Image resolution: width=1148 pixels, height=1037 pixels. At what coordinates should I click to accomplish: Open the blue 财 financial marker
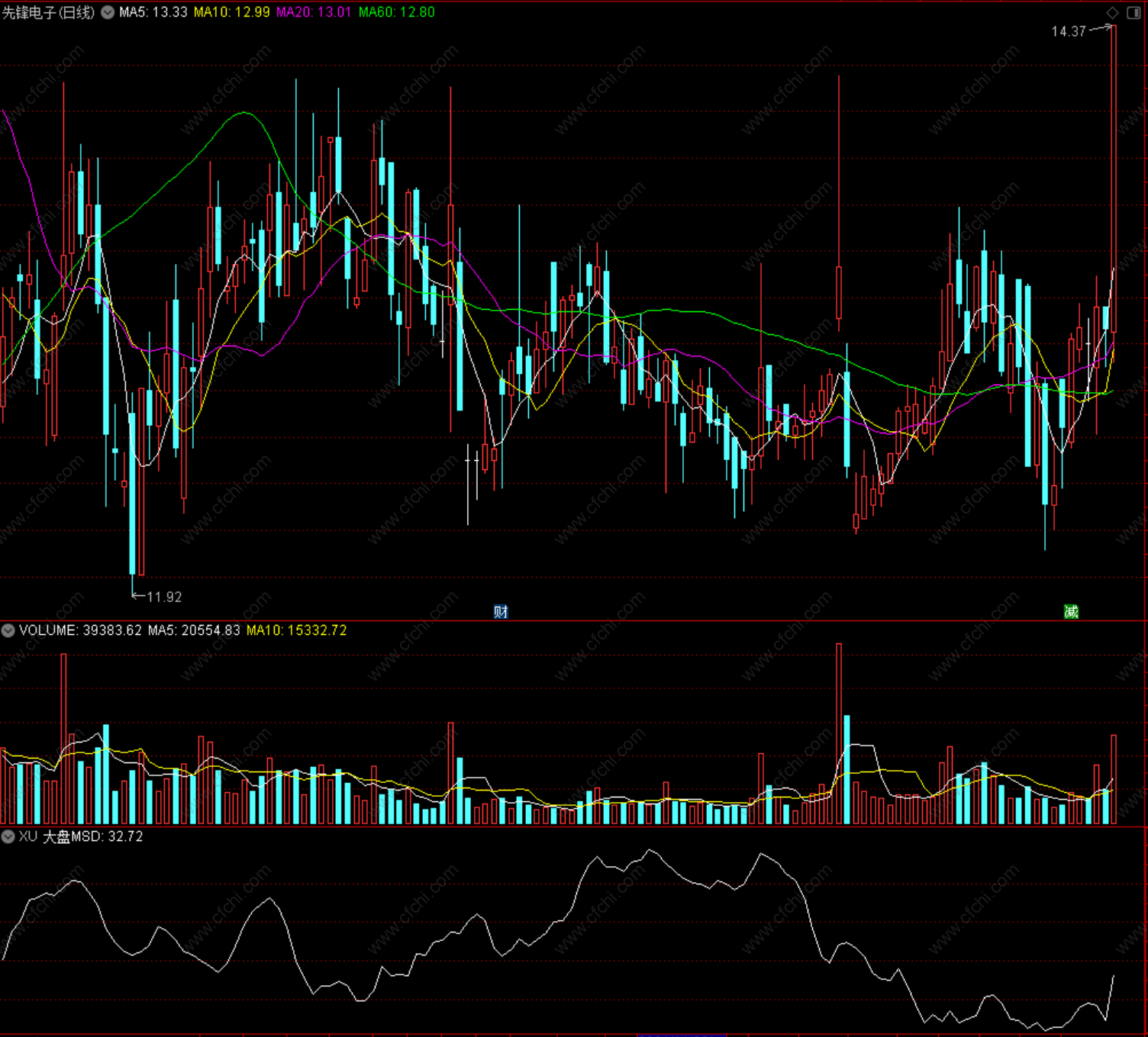click(501, 611)
